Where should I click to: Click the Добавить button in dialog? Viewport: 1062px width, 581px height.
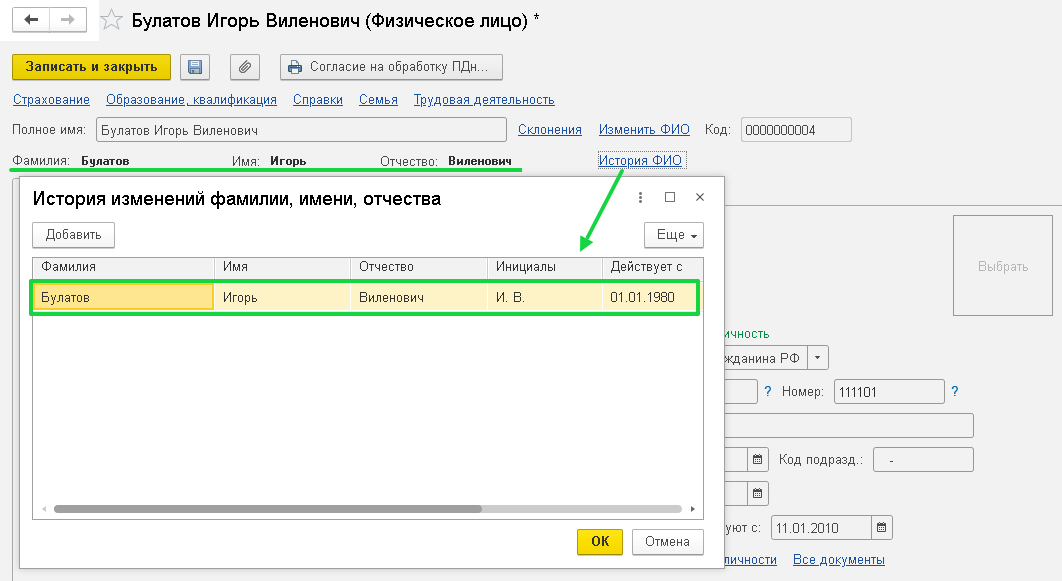73,235
